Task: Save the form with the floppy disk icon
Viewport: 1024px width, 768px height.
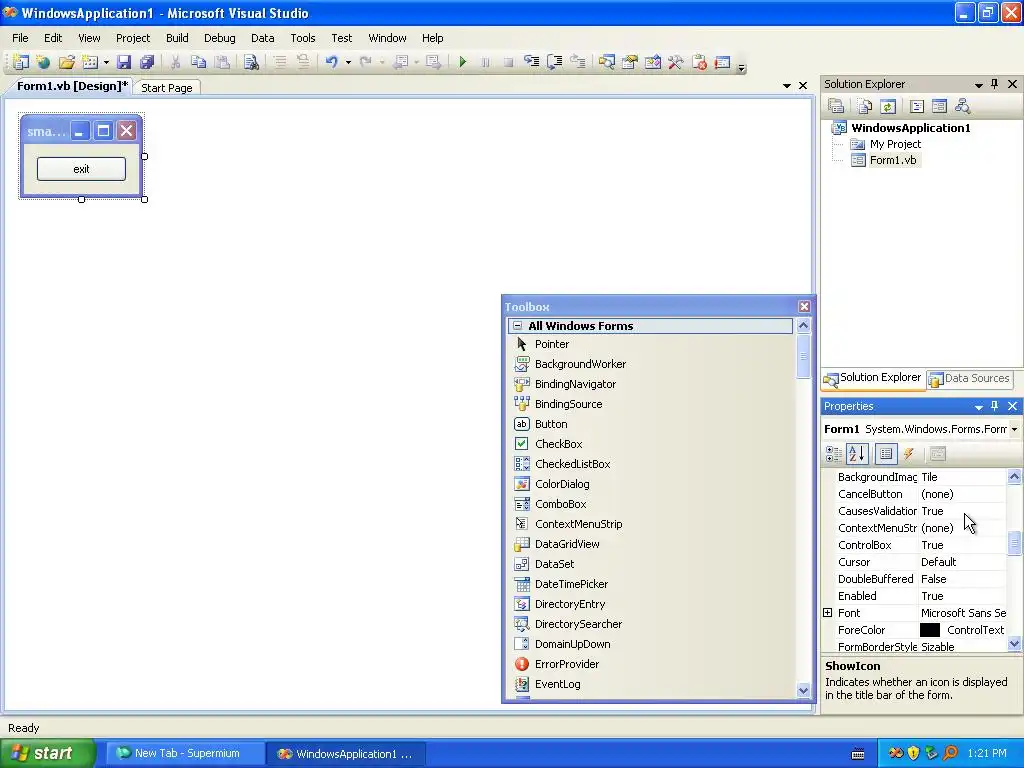Action: pos(124,62)
